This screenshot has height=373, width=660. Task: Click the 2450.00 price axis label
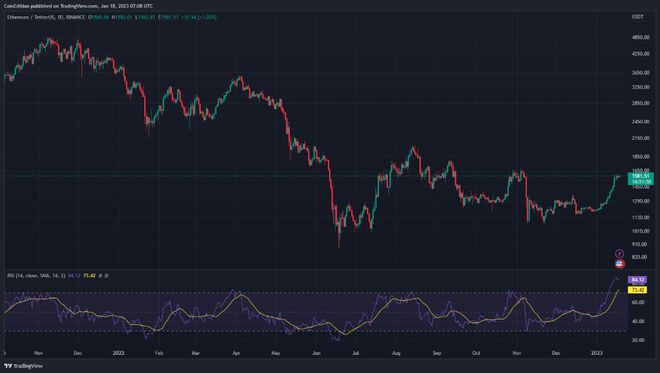[x=640, y=121]
